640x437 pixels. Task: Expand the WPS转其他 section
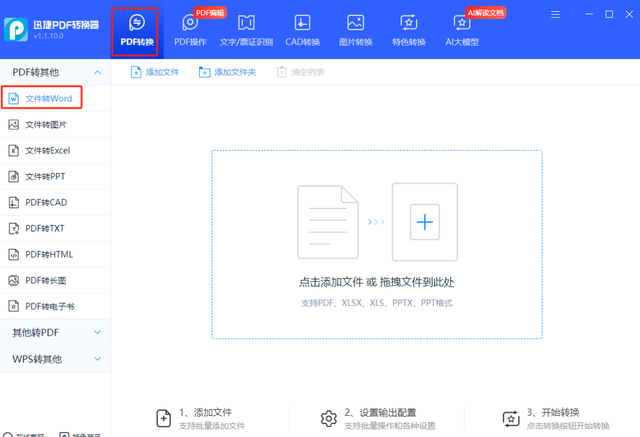point(55,359)
